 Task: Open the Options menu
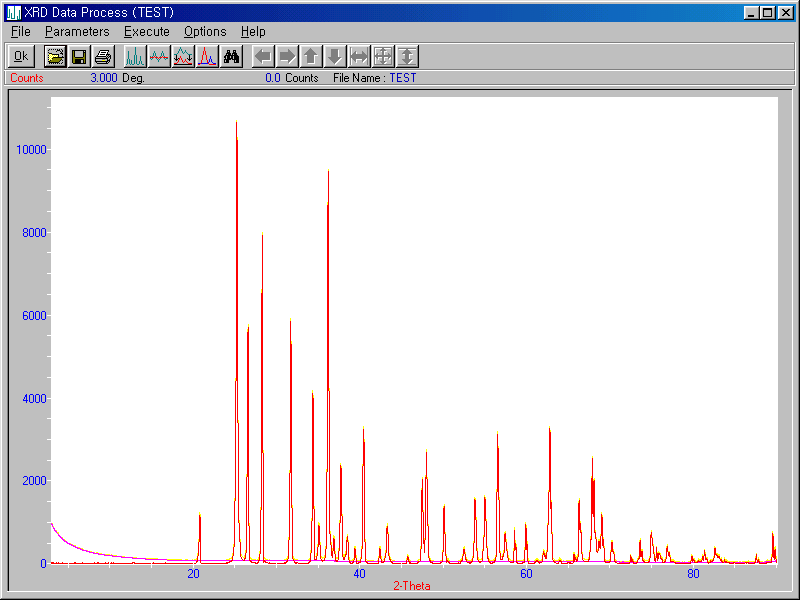205,32
